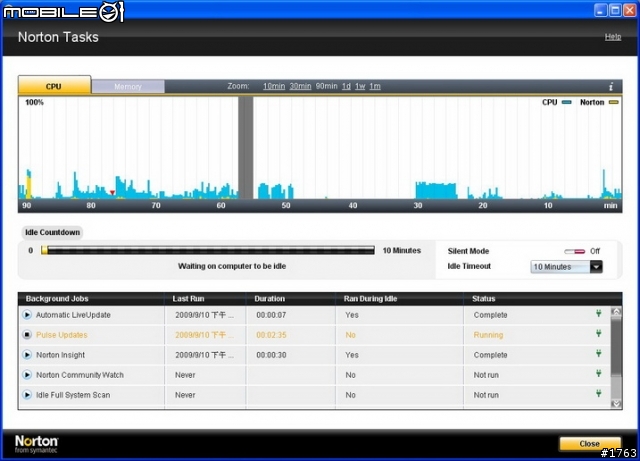Set graph zoom to 1w
640x461 pixels.
(x=360, y=86)
